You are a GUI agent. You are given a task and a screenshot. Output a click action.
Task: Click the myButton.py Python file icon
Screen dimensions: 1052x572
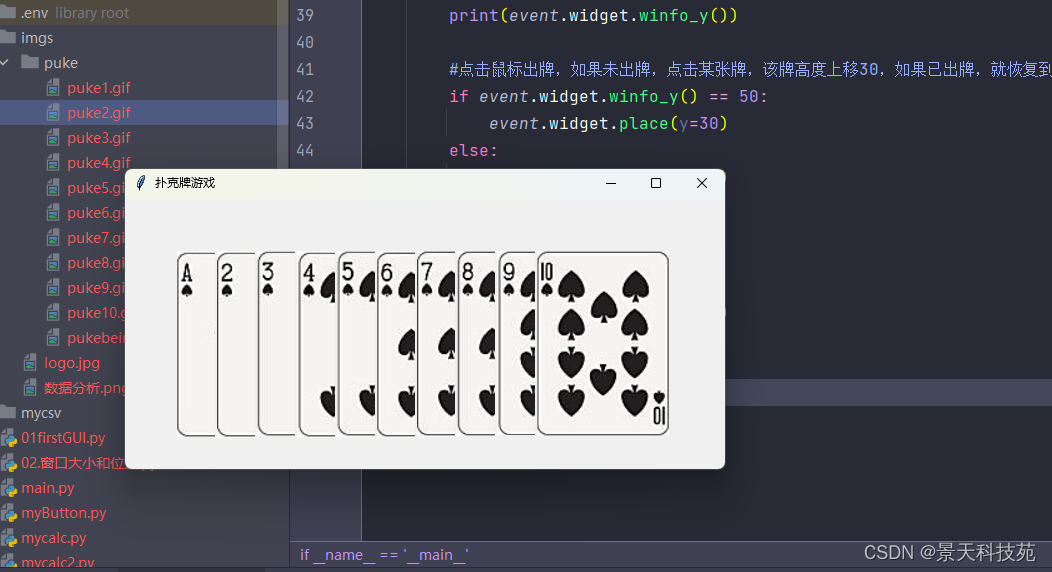point(9,514)
